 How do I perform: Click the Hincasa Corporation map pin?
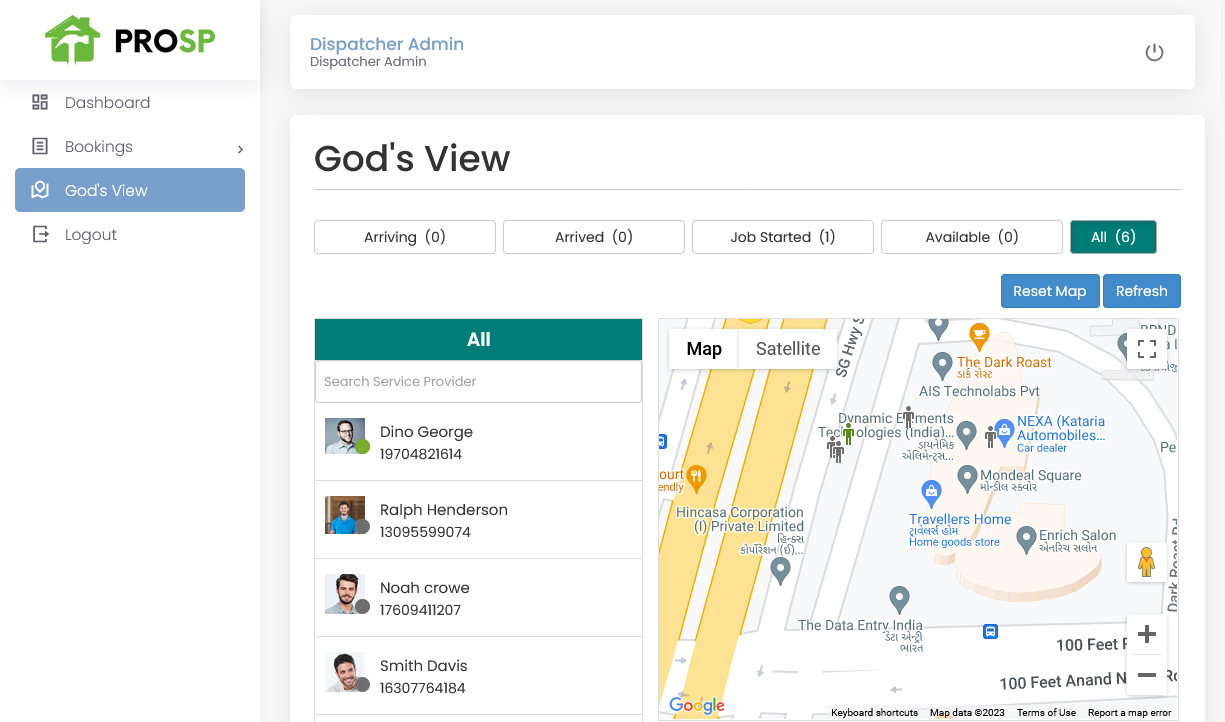780,571
